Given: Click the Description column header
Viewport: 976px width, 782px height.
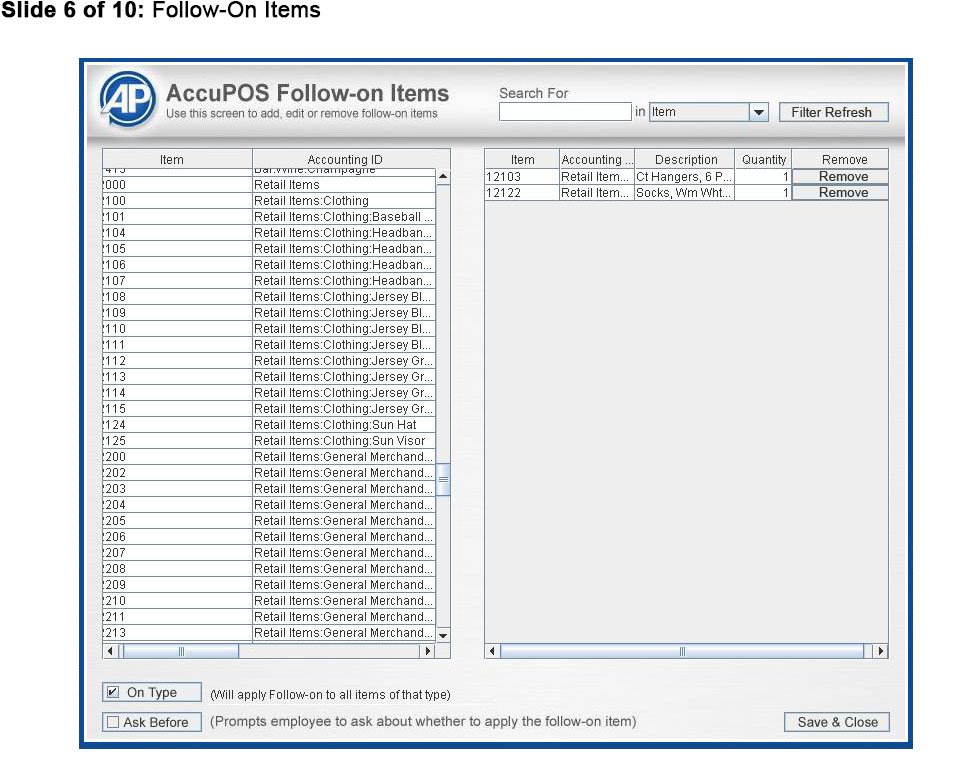Looking at the screenshot, I should pos(685,159).
